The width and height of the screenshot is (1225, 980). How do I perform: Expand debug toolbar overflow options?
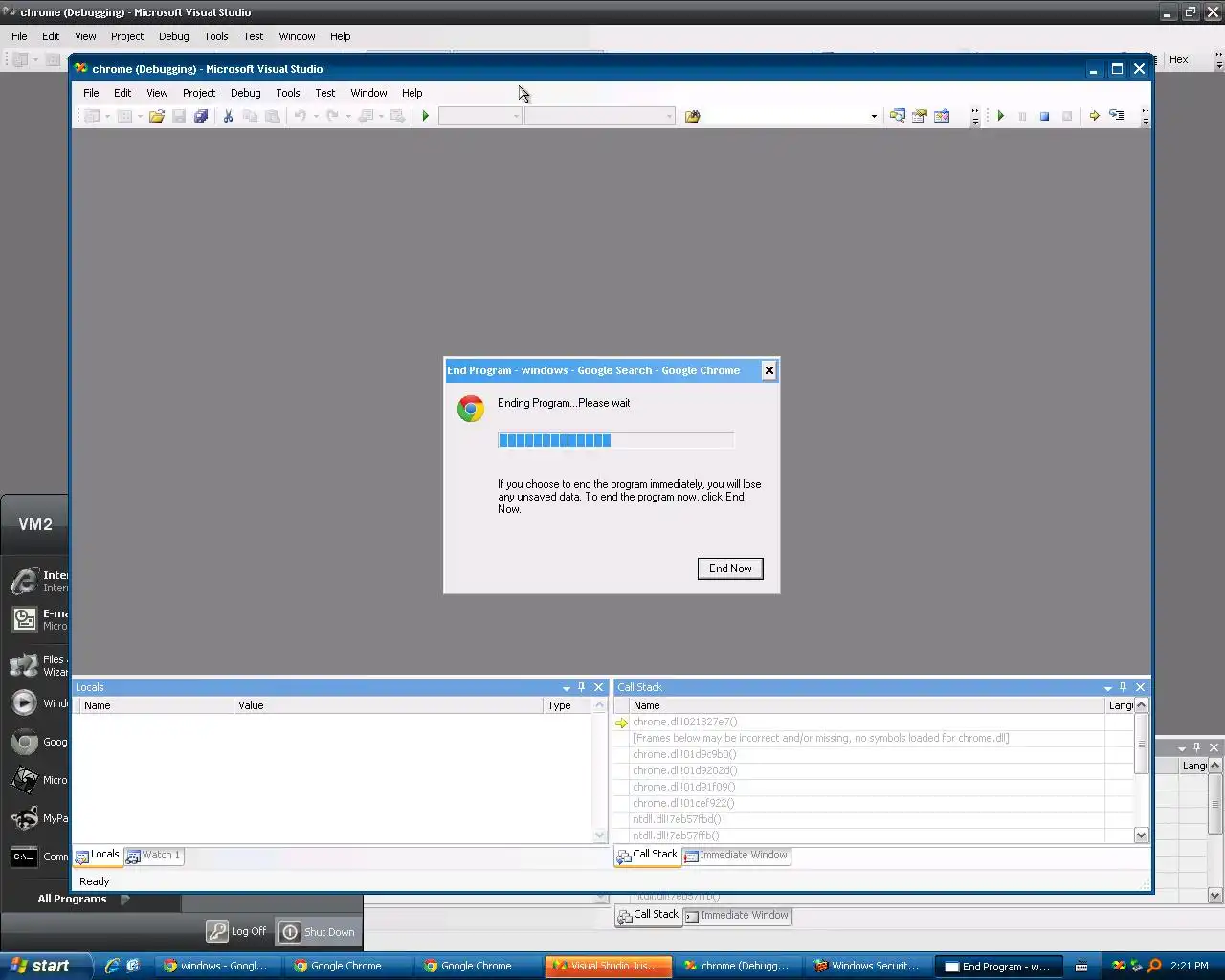pos(1146,117)
